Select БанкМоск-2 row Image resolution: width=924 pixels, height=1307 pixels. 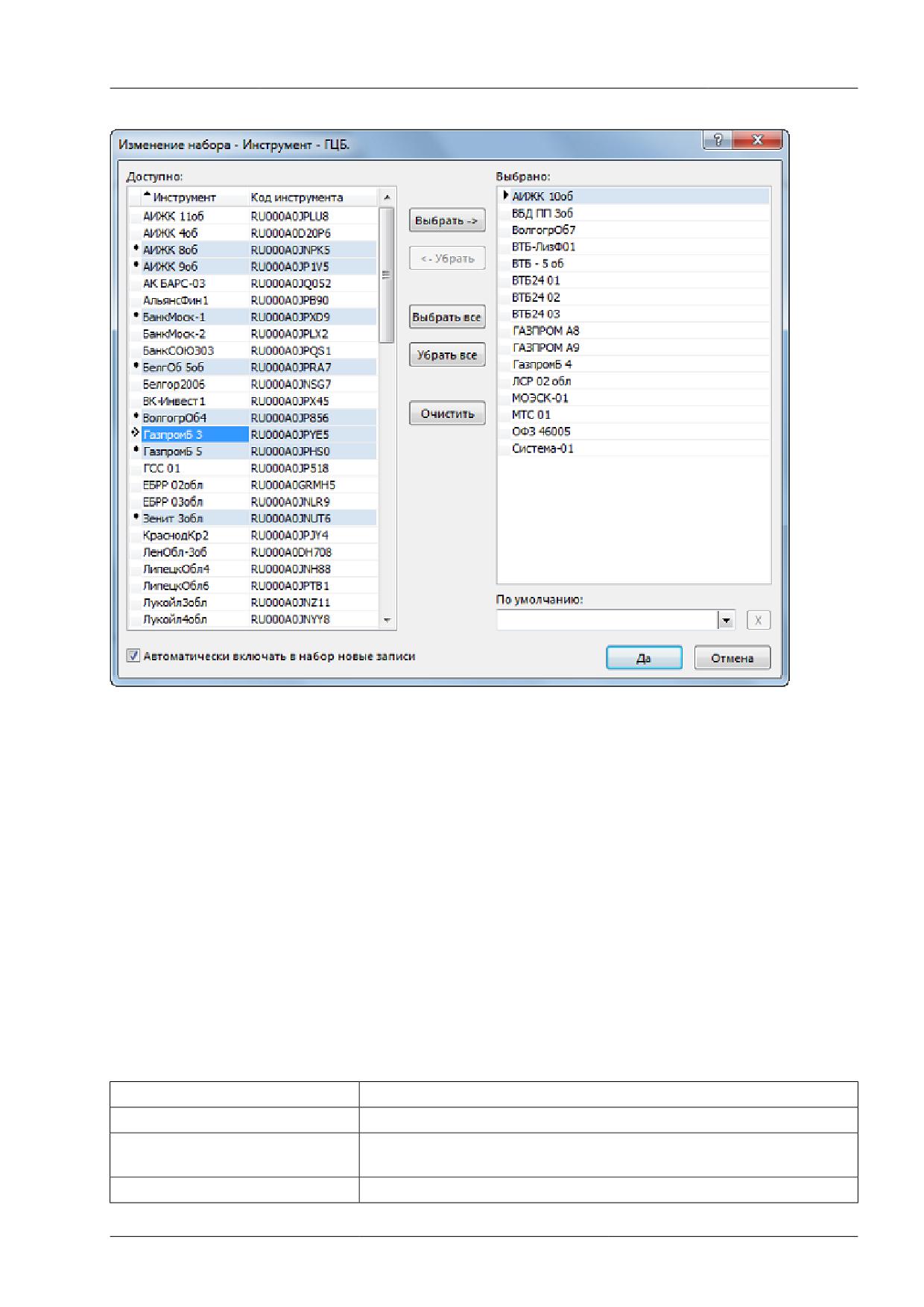253,334
